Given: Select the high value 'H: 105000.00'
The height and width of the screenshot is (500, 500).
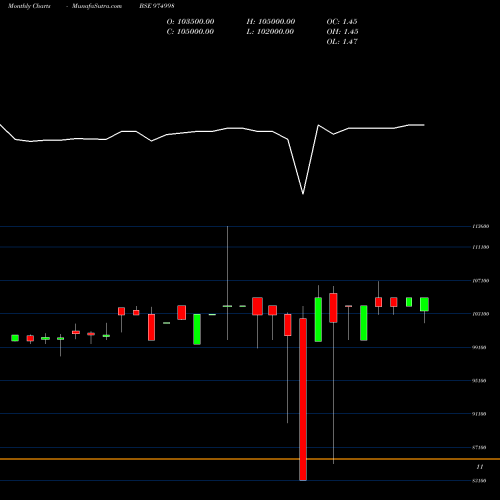Looking at the screenshot, I should pyautogui.click(x=271, y=22).
